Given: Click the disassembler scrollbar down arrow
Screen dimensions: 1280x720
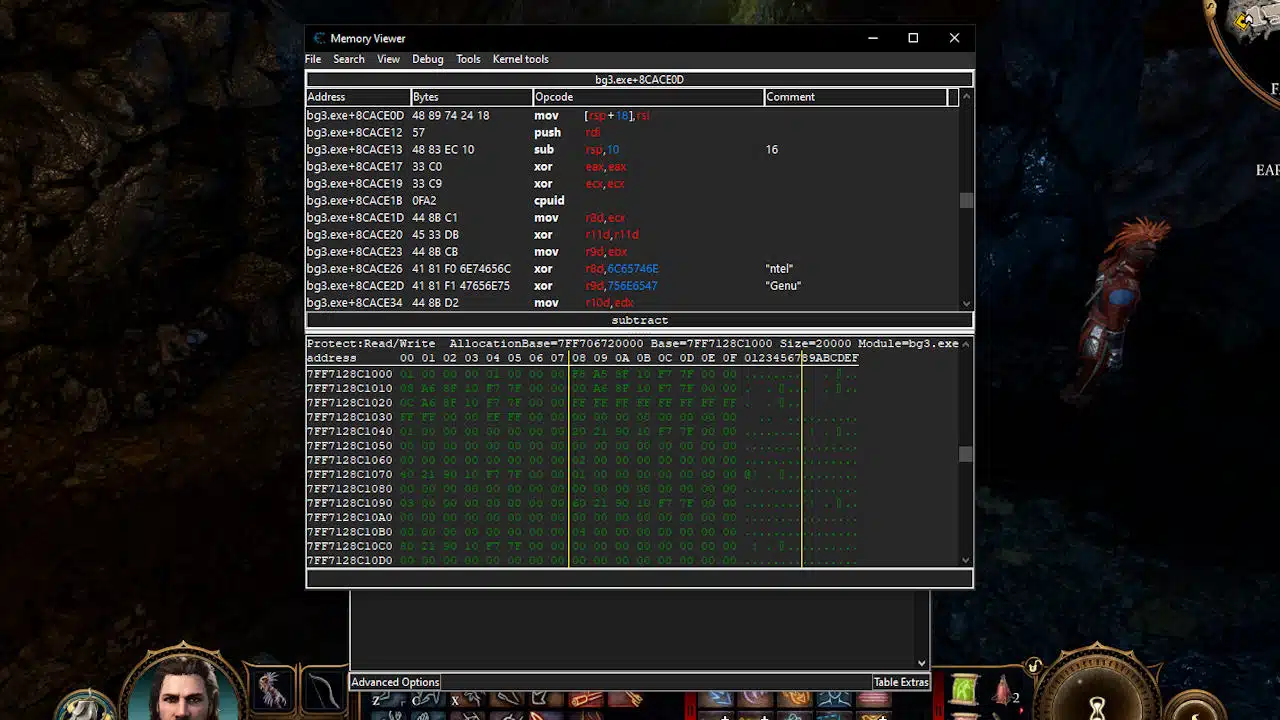Looking at the screenshot, I should 966,303.
